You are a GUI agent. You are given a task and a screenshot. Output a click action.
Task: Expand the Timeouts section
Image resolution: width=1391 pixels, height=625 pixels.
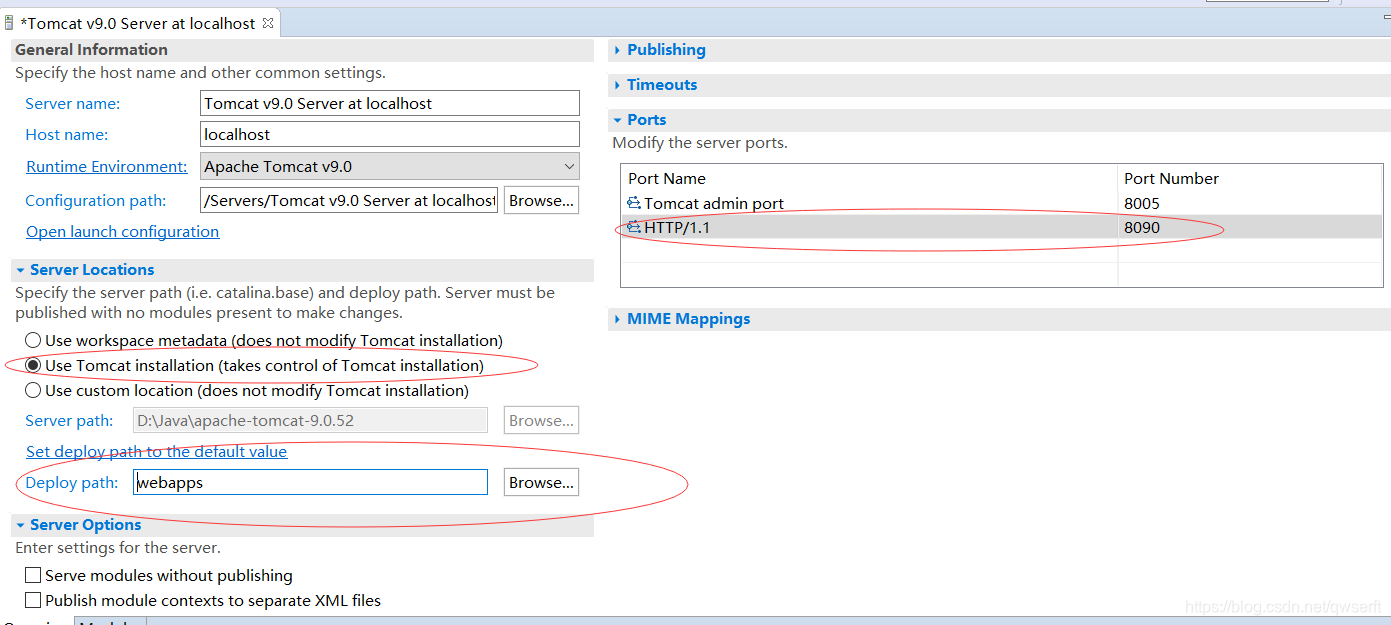[x=617, y=85]
